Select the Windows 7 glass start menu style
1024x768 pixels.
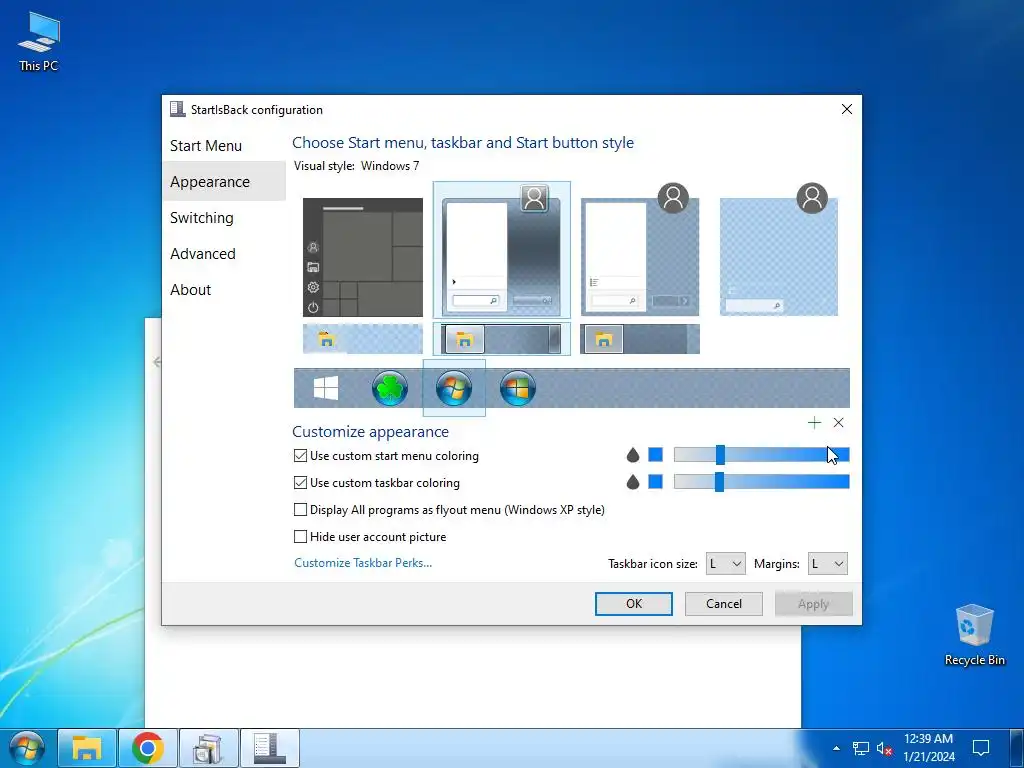[502, 250]
